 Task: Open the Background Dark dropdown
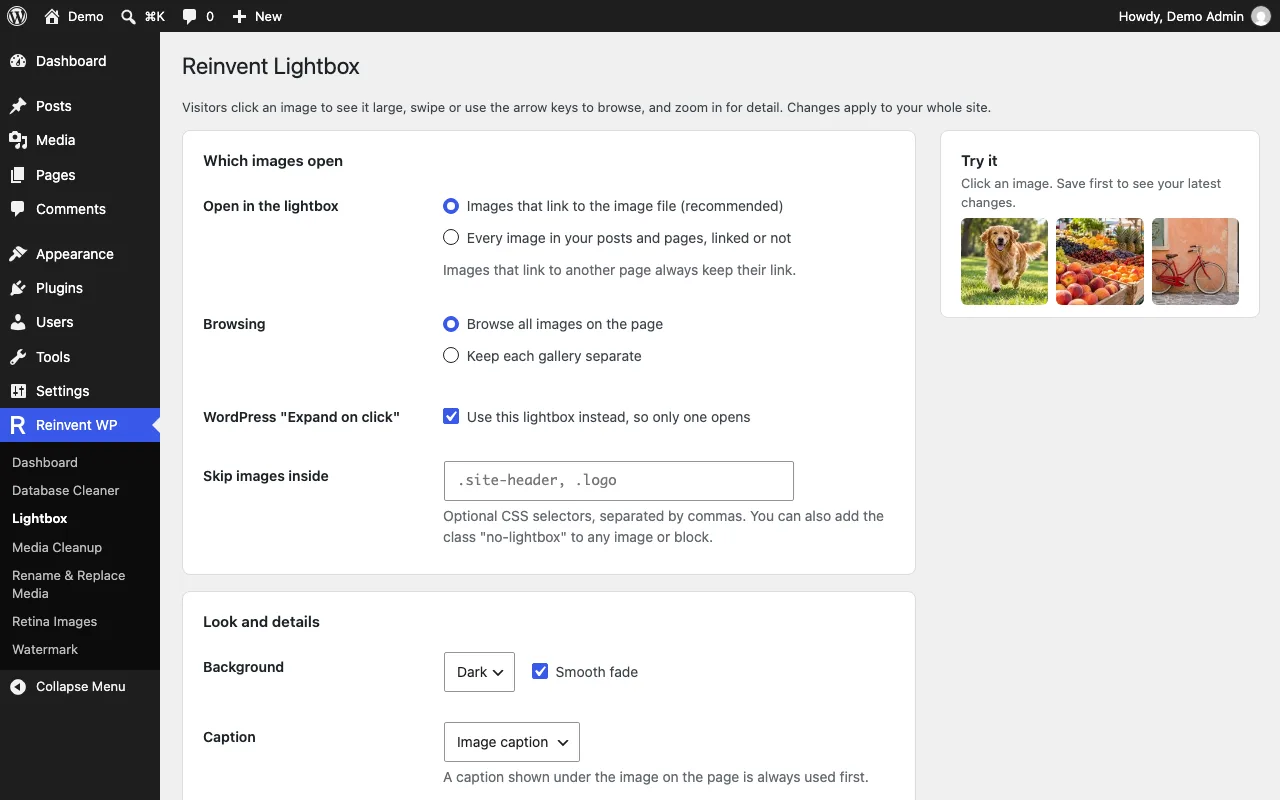point(479,672)
